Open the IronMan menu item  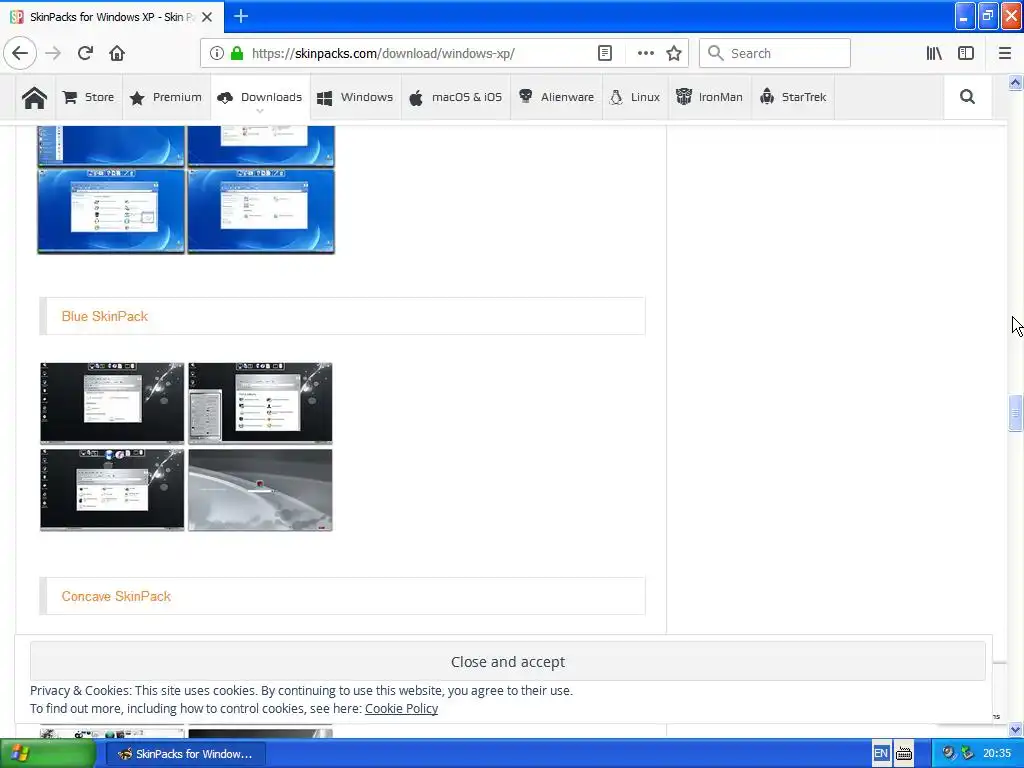(709, 97)
